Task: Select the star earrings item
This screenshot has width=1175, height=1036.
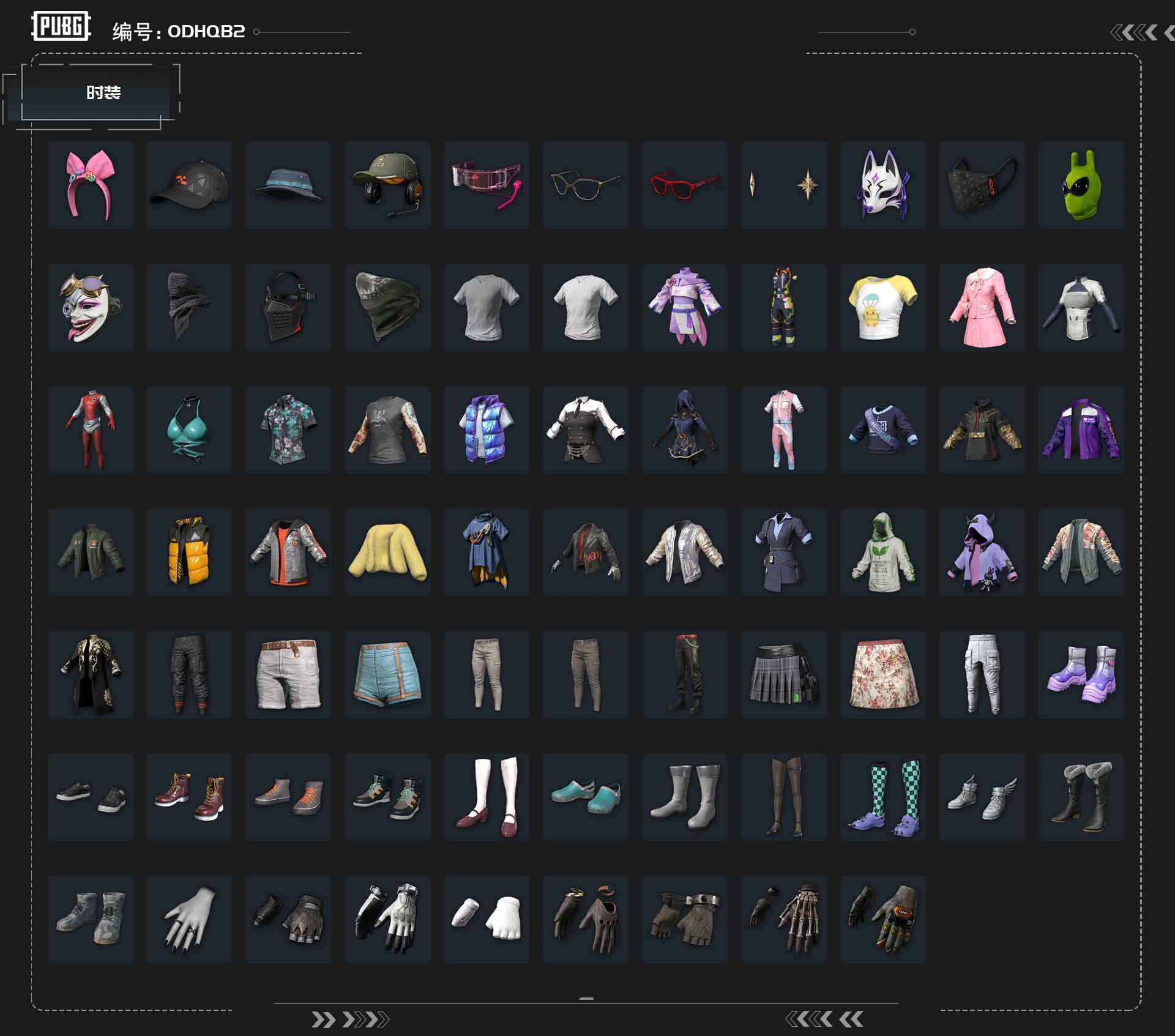Action: click(x=784, y=185)
